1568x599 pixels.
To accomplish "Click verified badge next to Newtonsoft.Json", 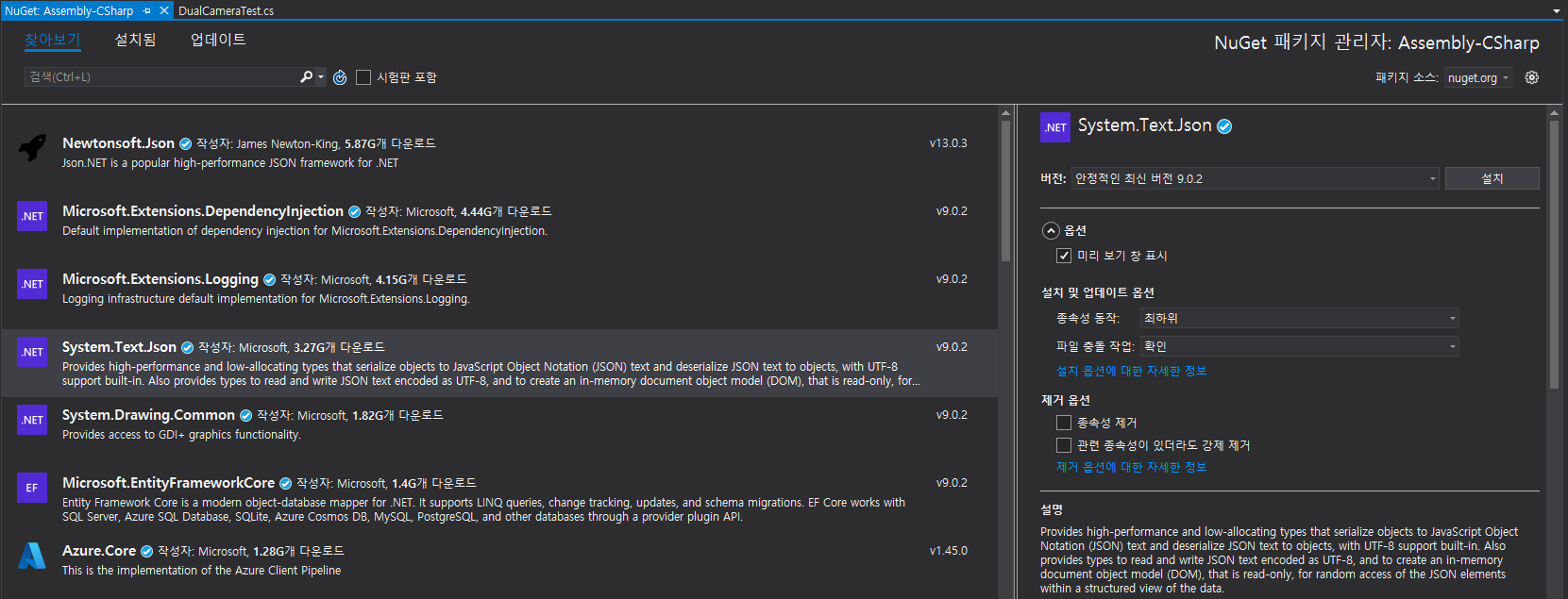I will pyautogui.click(x=186, y=144).
